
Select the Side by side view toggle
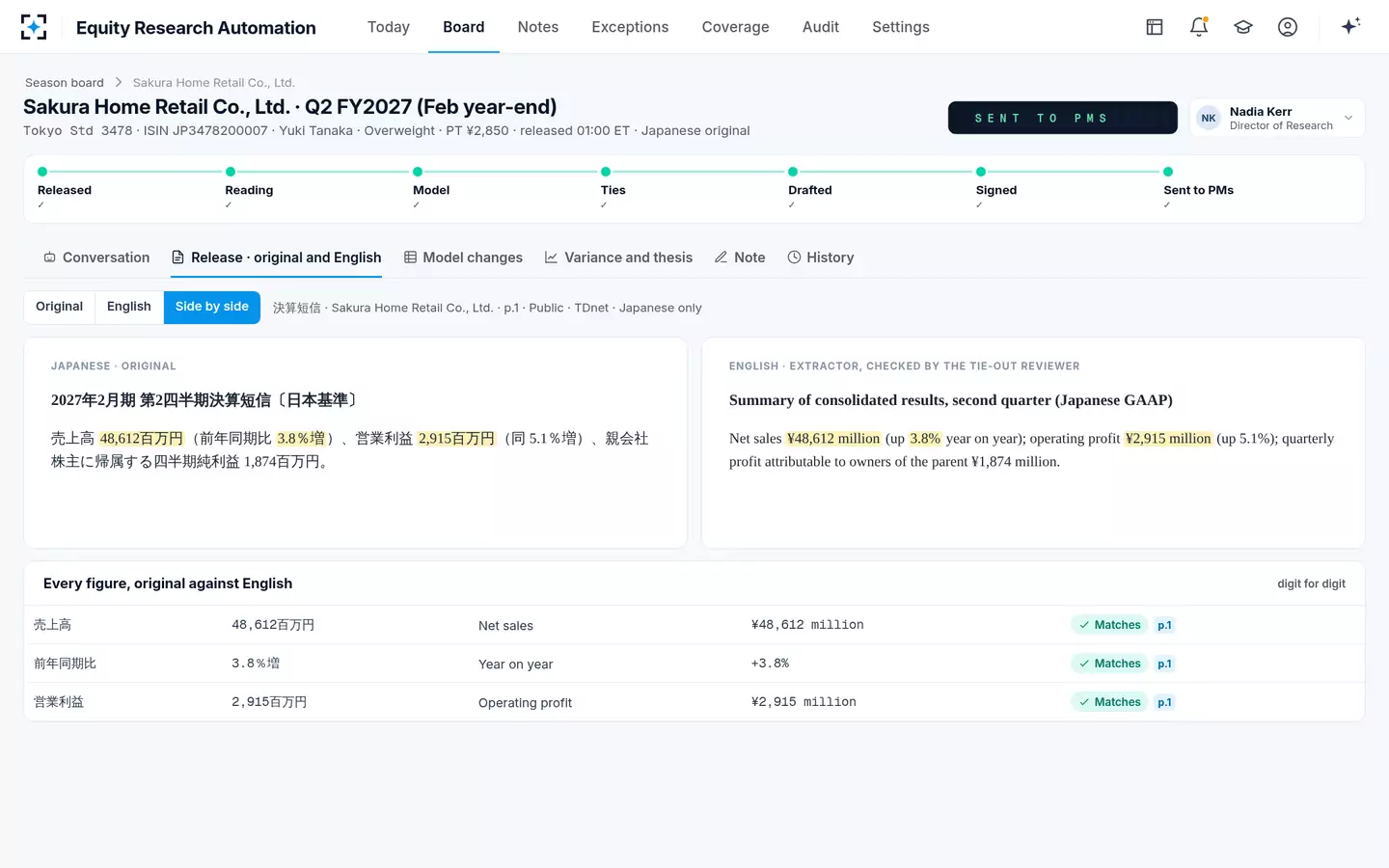pyautogui.click(x=212, y=307)
